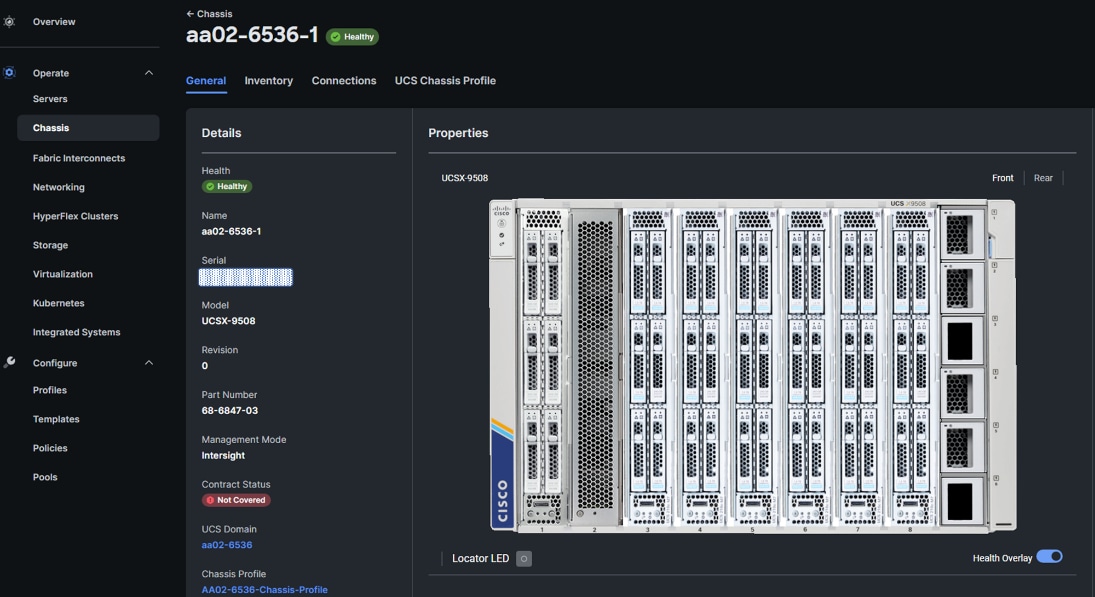
Task: Select Chassis in the sidebar
Action: (x=88, y=128)
